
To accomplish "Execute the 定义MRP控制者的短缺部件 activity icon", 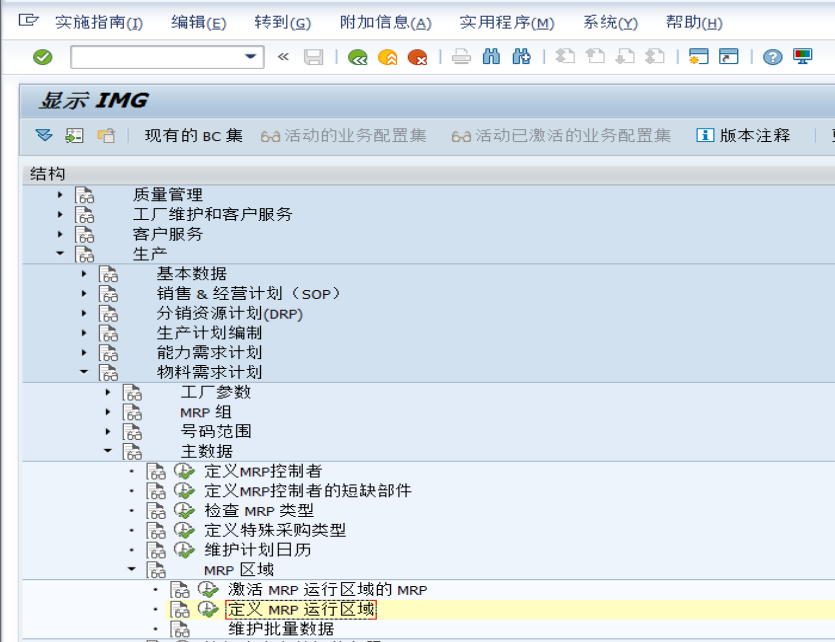I will (184, 491).
